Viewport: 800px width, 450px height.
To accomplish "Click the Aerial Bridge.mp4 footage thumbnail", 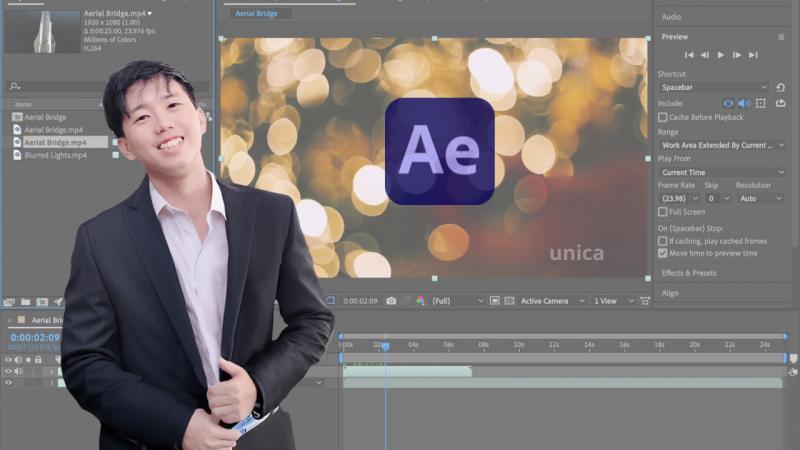I will click(42, 32).
